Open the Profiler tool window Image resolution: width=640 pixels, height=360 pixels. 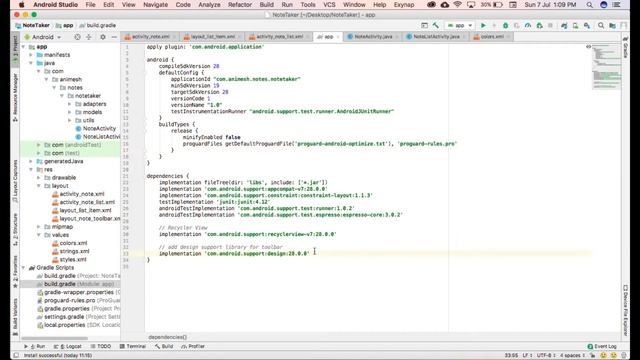[193, 346]
